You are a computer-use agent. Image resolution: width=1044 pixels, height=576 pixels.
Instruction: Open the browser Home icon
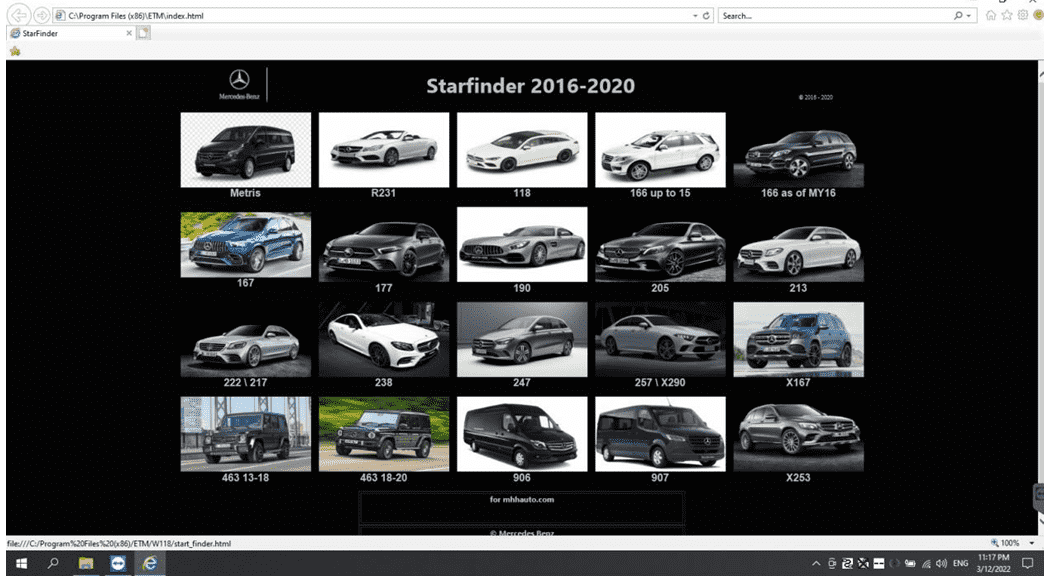[991, 15]
